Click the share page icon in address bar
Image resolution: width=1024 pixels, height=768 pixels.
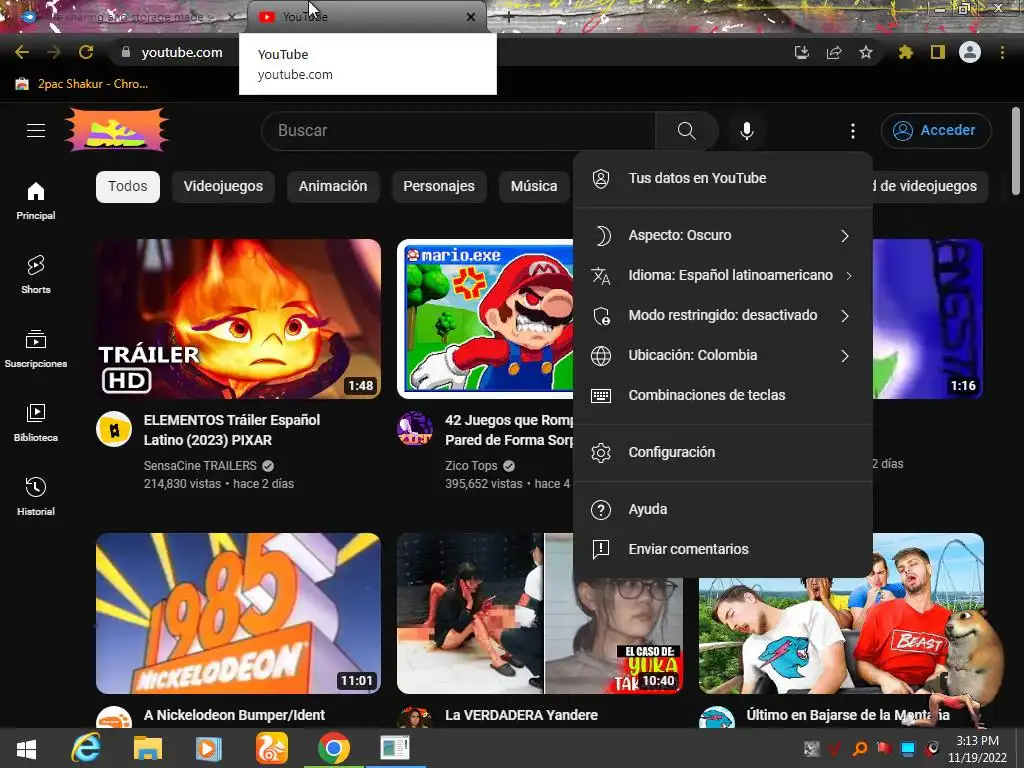pos(834,52)
